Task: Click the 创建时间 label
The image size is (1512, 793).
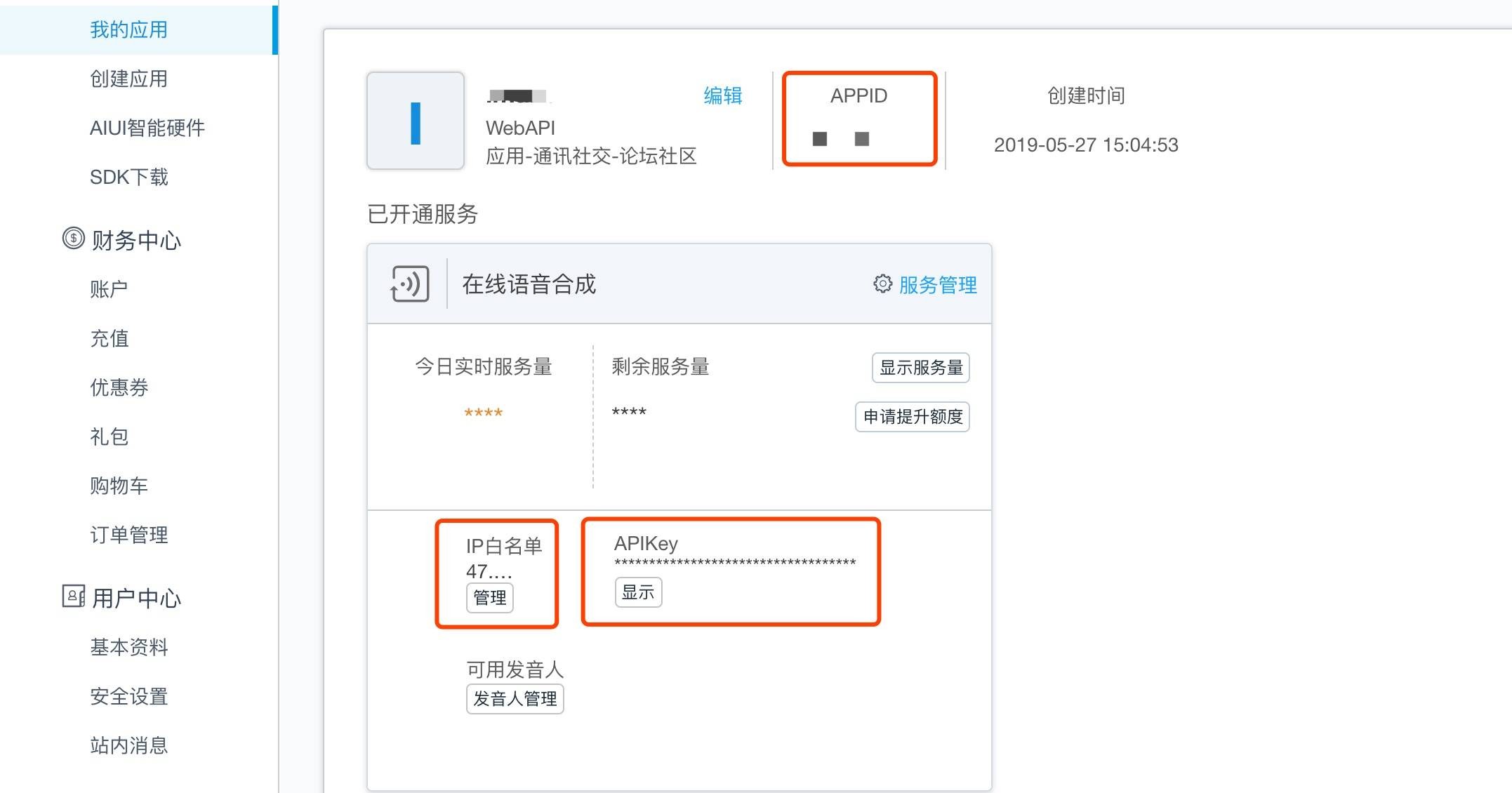Action: point(1086,95)
